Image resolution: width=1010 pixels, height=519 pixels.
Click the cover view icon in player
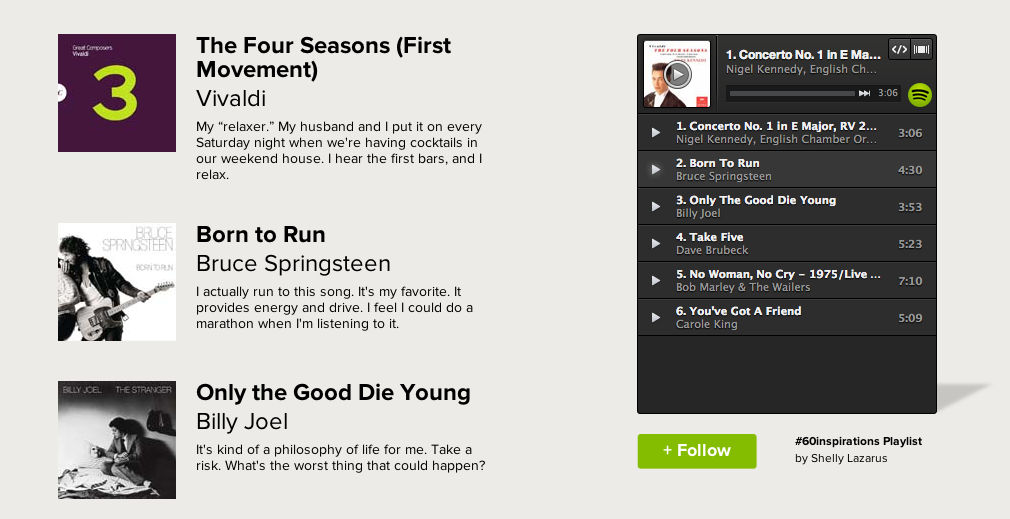[x=922, y=49]
